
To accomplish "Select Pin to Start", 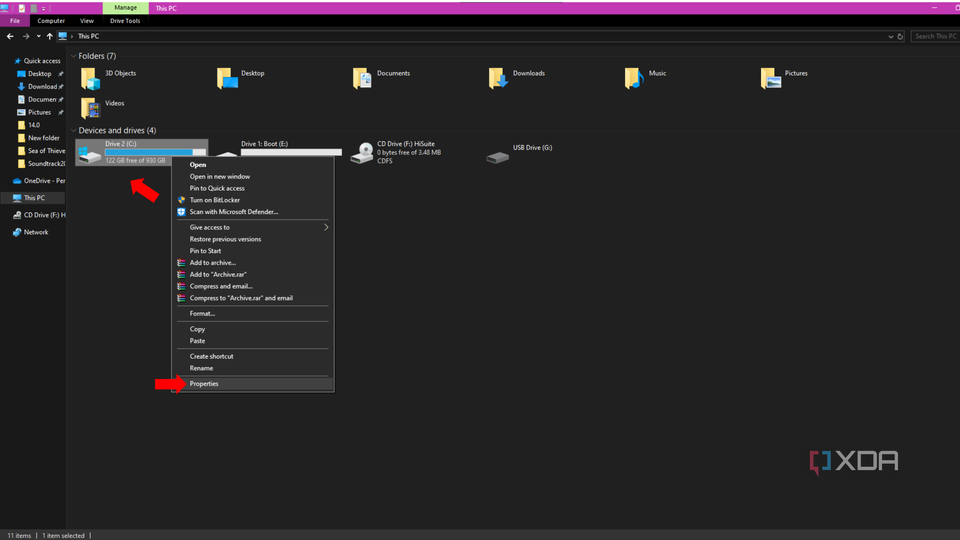I will [253, 251].
